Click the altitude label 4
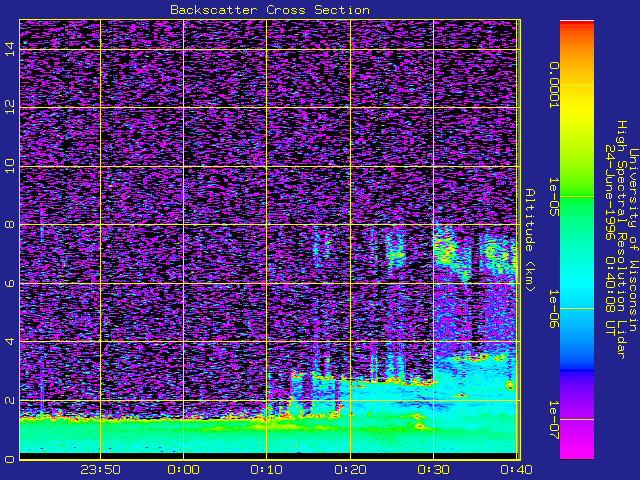The width and height of the screenshot is (640, 480). click(10, 341)
